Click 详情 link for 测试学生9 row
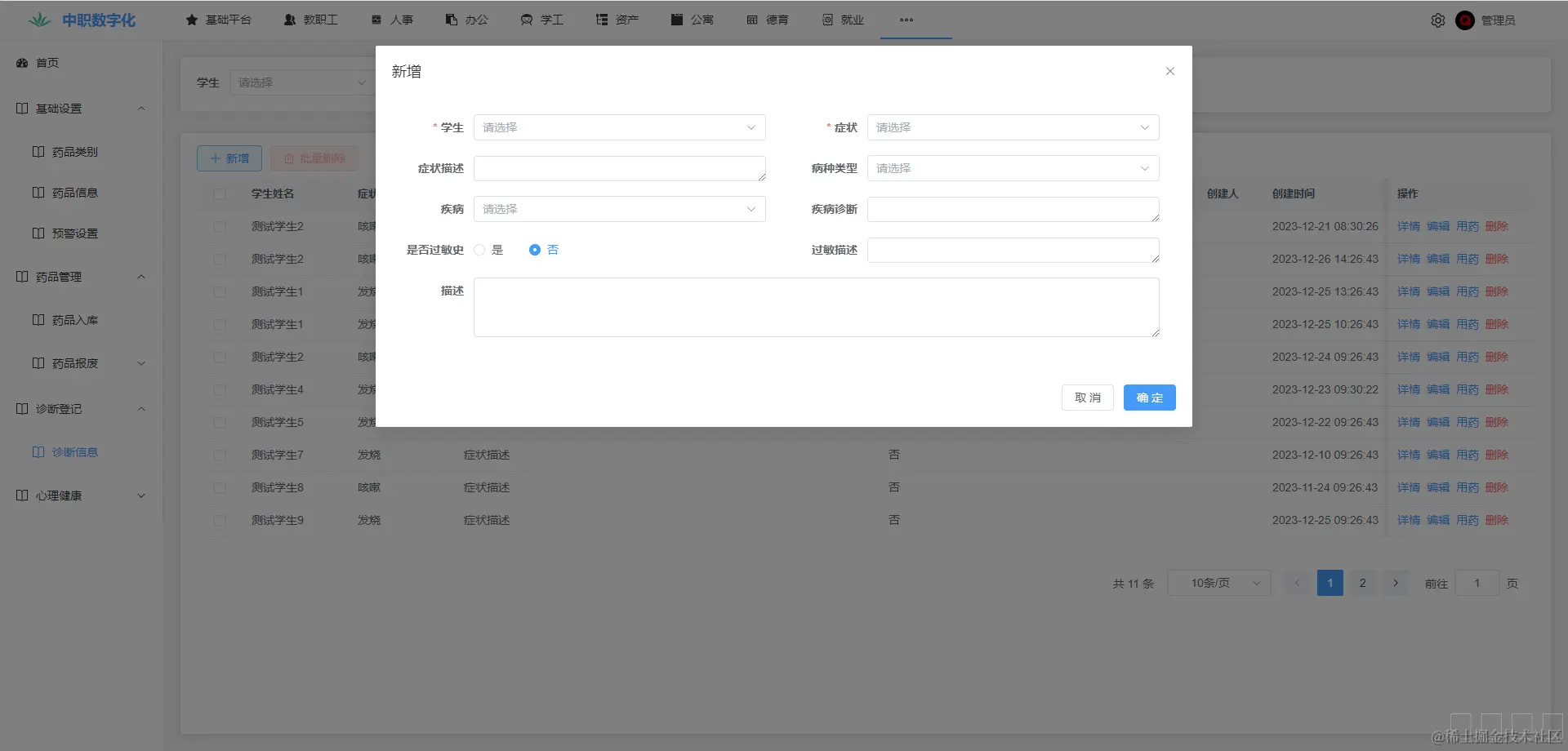 coord(1409,520)
